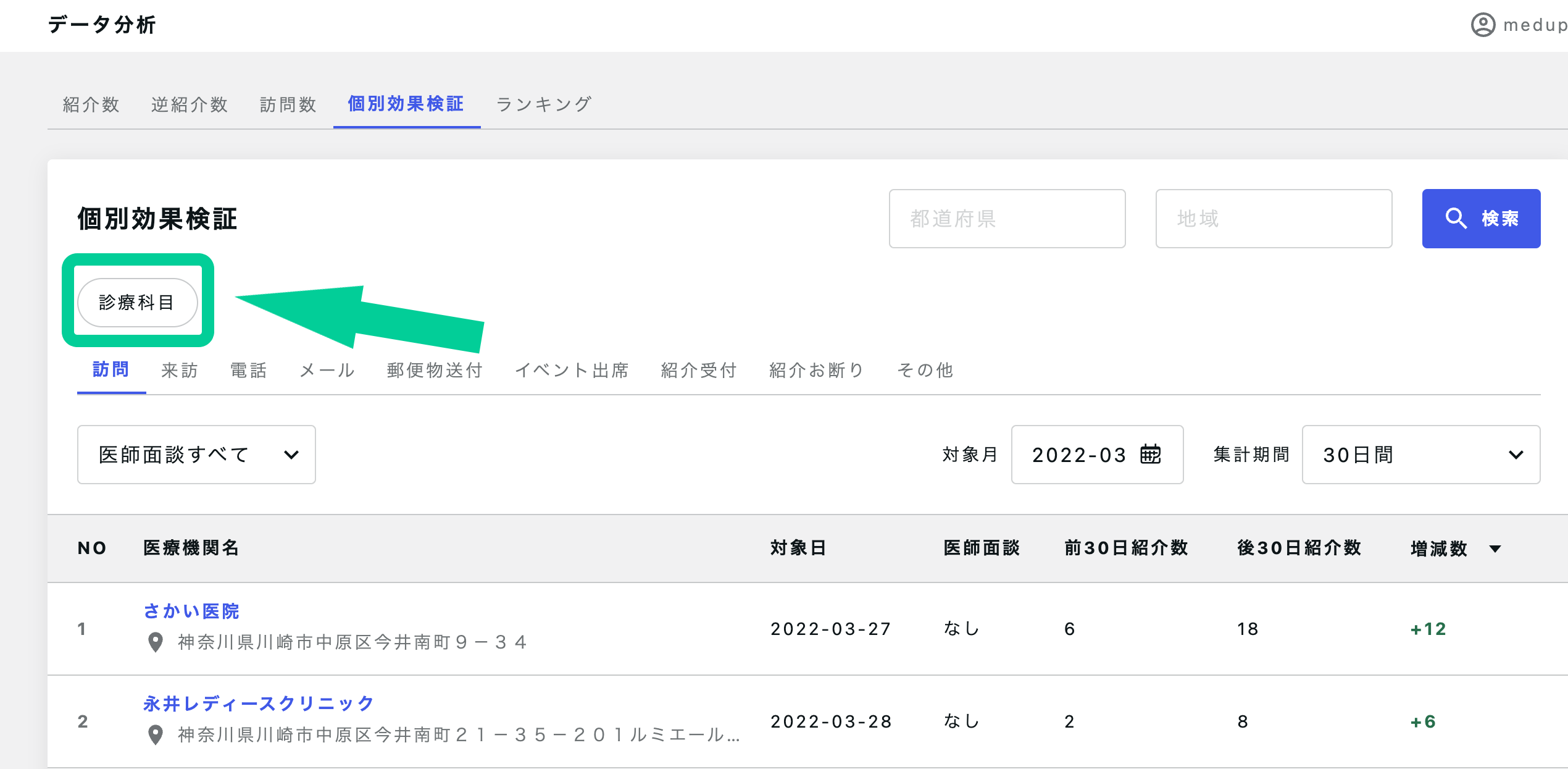Image resolution: width=1568 pixels, height=769 pixels.
Task: Switch to the 逆紹介数 tab
Action: click(x=190, y=104)
